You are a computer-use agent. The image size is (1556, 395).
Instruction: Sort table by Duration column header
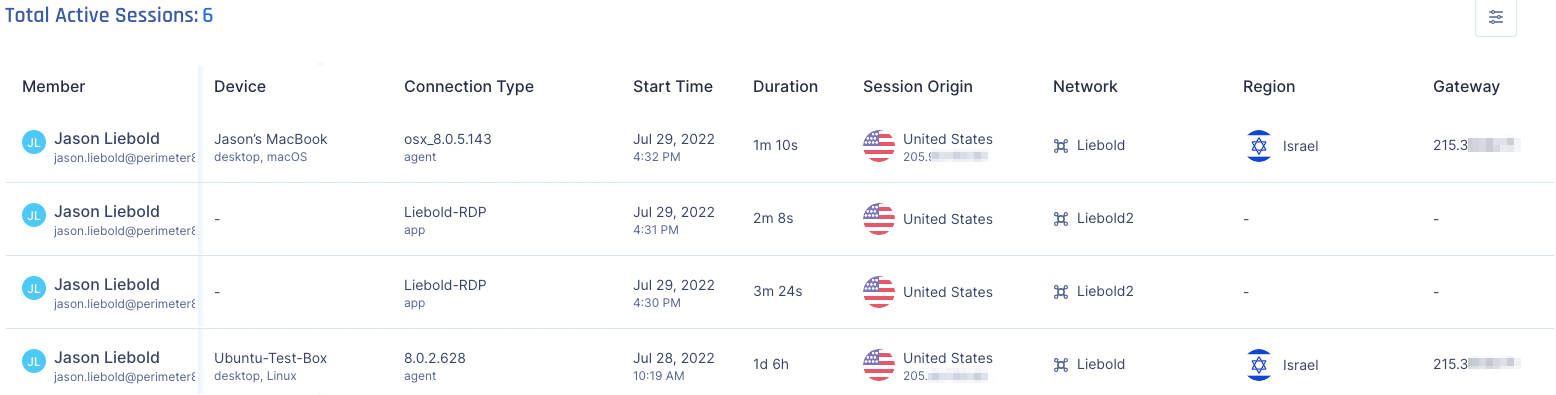785,87
